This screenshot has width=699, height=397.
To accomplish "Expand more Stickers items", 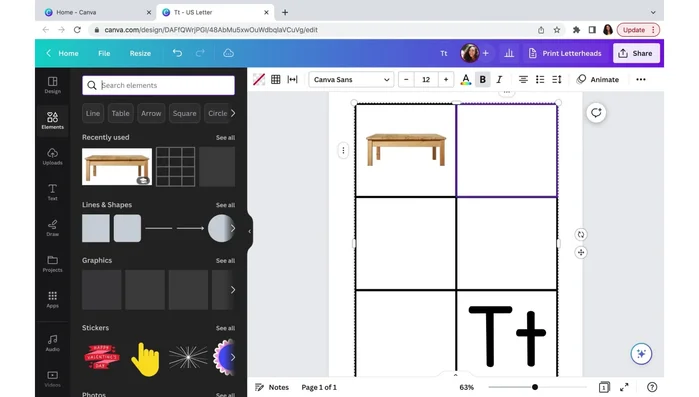I will [232, 357].
